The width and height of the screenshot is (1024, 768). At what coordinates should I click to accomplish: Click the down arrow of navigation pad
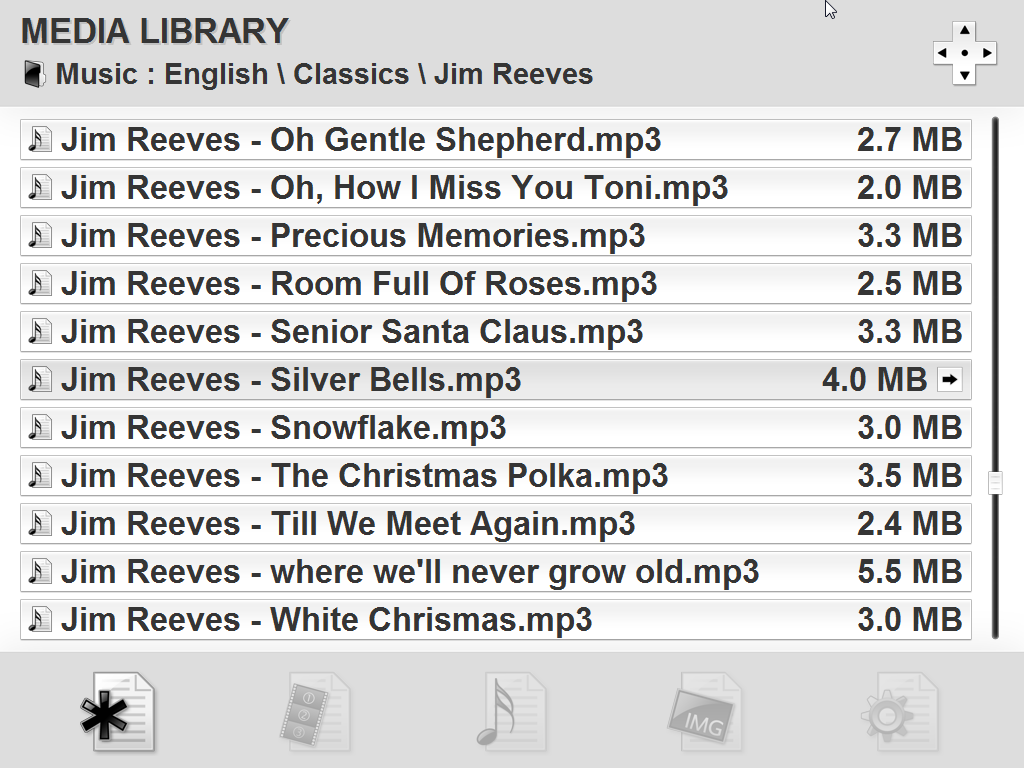(965, 76)
